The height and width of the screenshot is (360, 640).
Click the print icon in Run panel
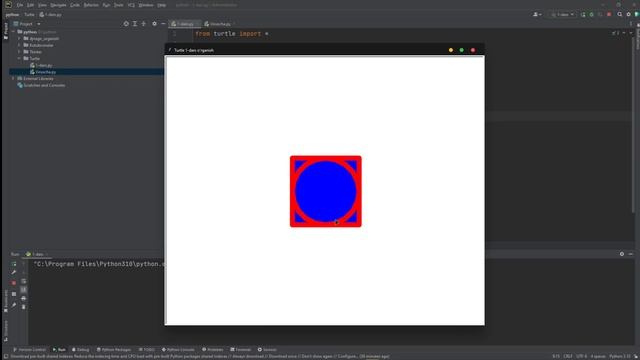[24, 298]
